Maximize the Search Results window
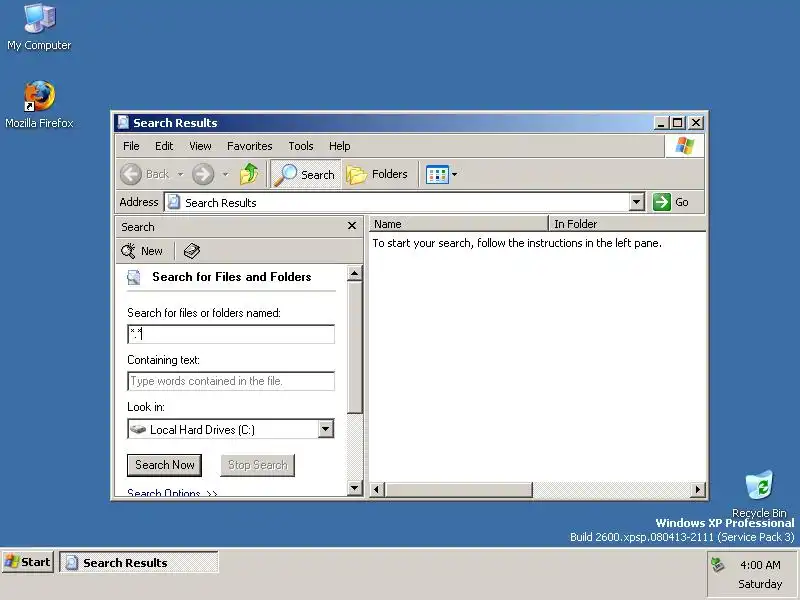Image resolution: width=800 pixels, height=600 pixels. pos(678,123)
